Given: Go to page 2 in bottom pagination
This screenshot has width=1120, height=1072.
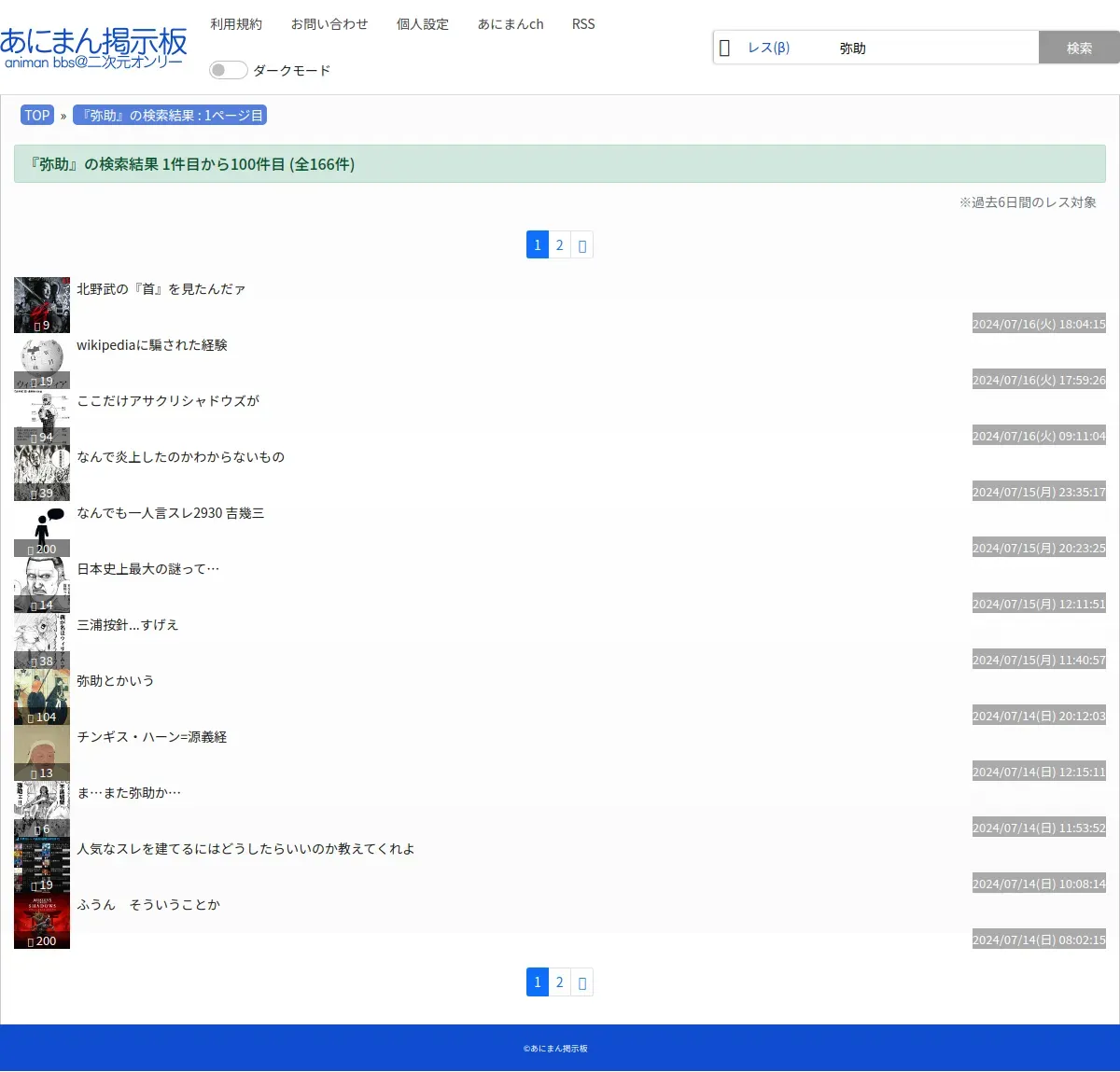Looking at the screenshot, I should [560, 982].
